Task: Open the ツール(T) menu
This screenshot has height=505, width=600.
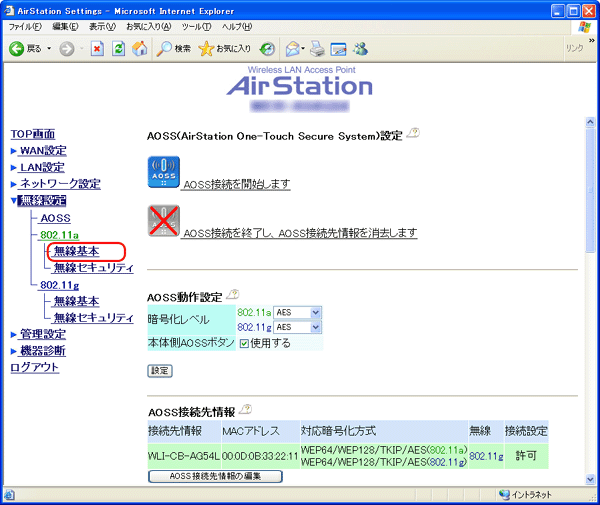Action: pyautogui.click(x=196, y=27)
